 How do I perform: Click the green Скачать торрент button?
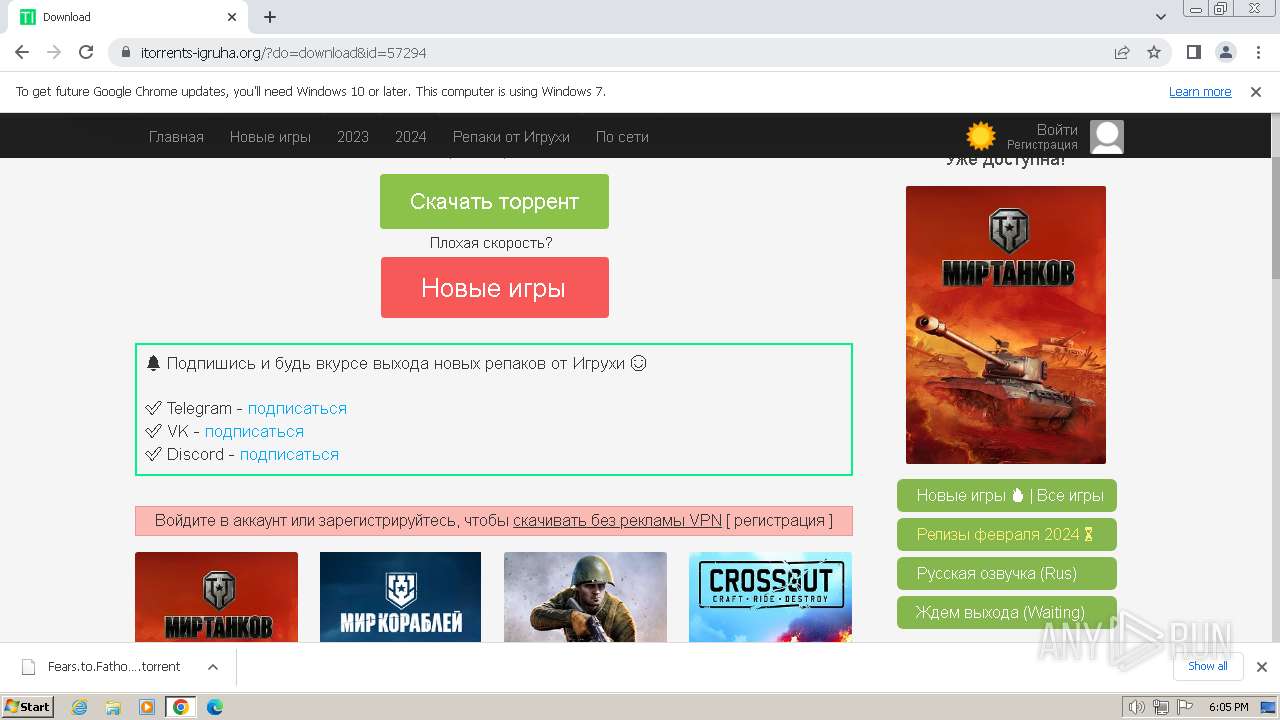[494, 201]
